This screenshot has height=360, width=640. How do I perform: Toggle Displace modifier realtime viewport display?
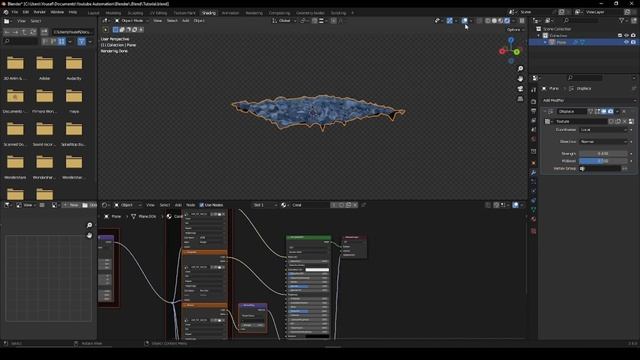pos(604,111)
